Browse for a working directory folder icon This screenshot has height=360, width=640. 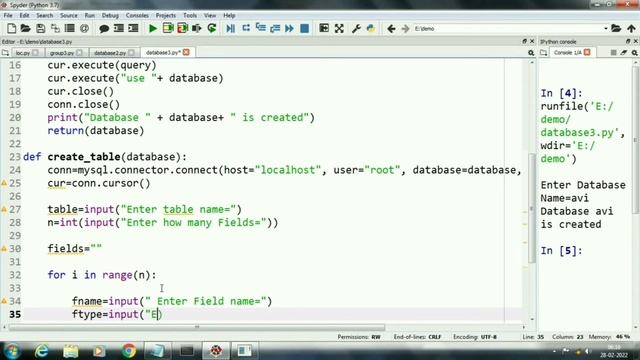tap(616, 29)
